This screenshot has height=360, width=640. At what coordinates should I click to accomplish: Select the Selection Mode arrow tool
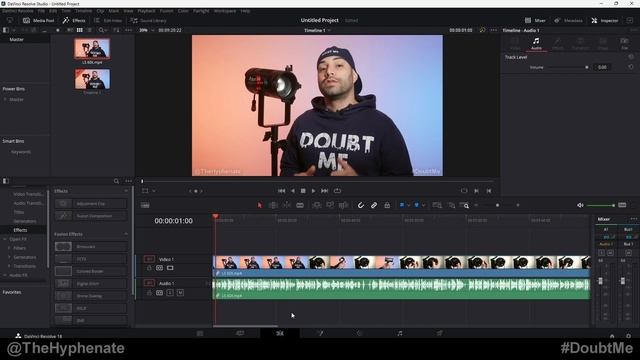point(260,205)
